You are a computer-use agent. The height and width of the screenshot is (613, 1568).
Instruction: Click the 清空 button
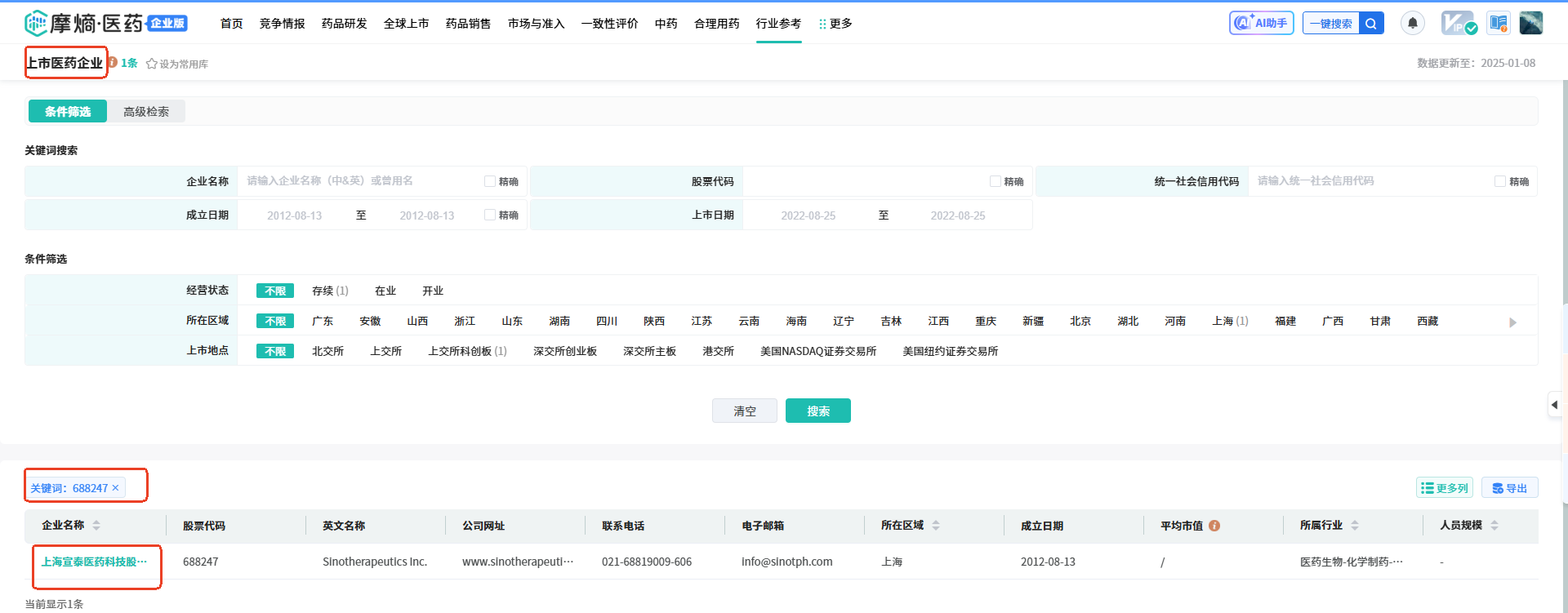point(745,411)
